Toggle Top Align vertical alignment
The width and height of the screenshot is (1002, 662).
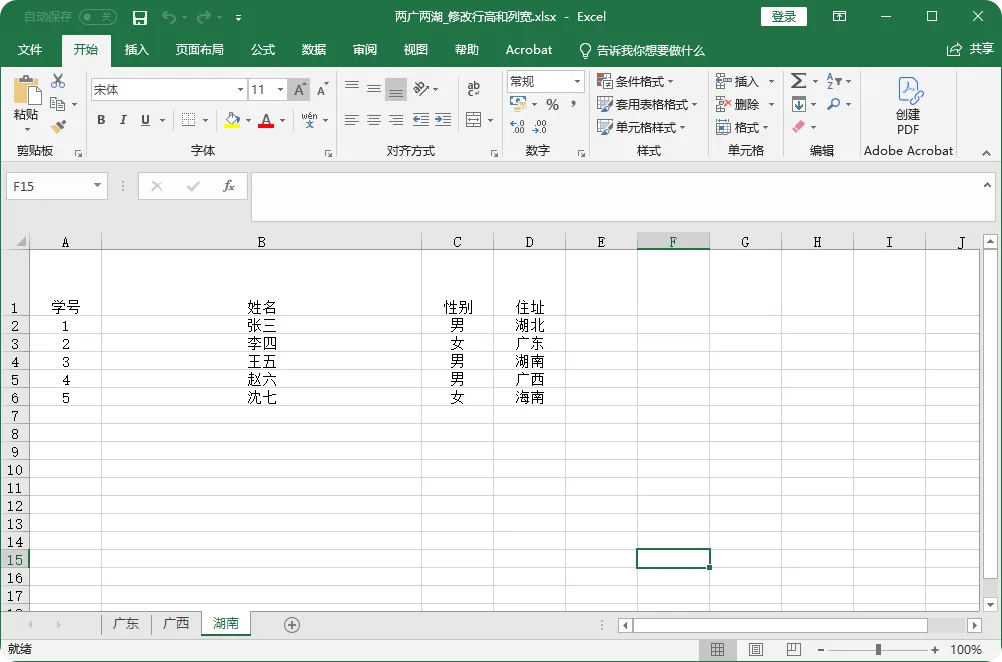coord(351,88)
